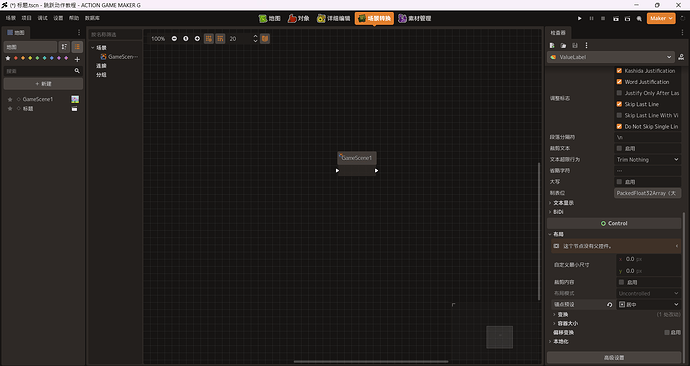The width and height of the screenshot is (690, 366).
Task: Open the 居中 anchor preset dropdown
Action: (x=649, y=304)
